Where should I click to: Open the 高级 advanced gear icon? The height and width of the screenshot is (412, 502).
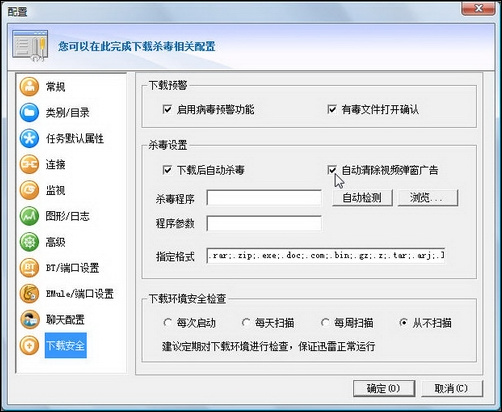click(29, 242)
